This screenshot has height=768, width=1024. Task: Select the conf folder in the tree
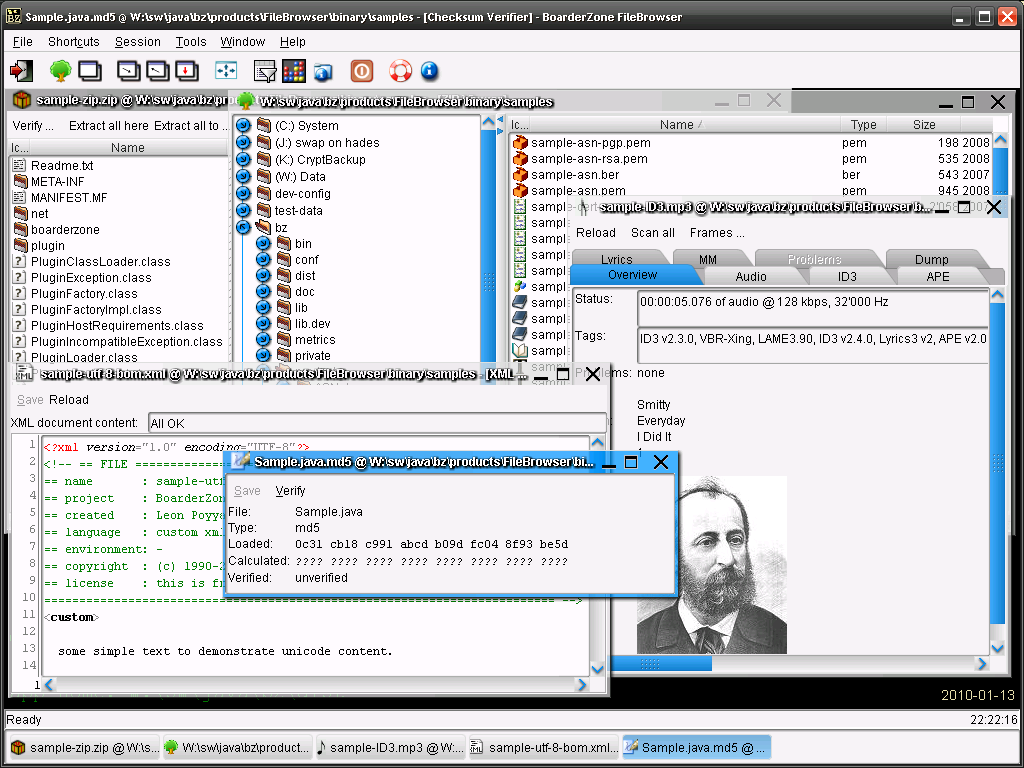(306, 259)
